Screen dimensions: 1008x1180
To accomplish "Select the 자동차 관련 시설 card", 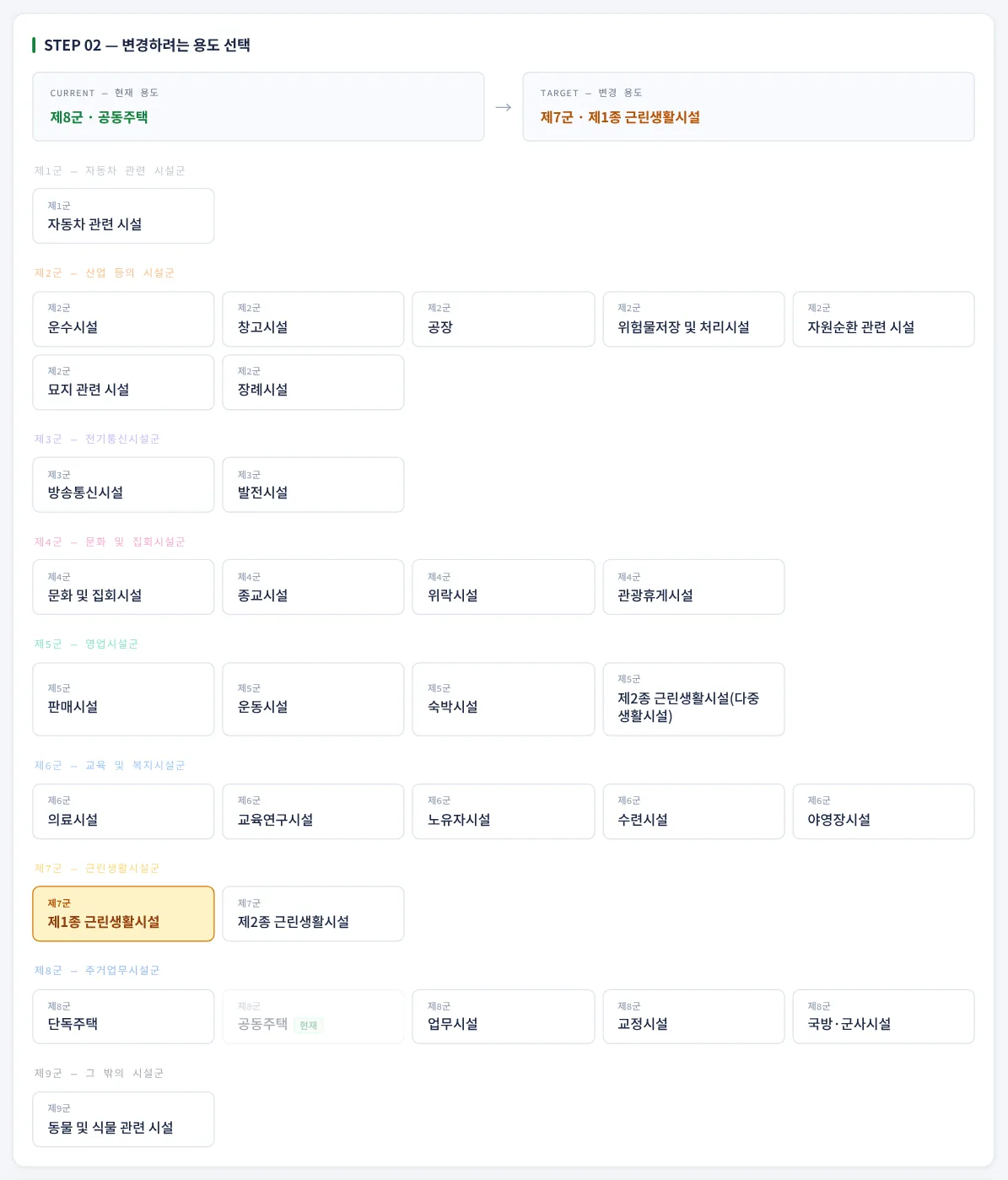I will [x=123, y=216].
